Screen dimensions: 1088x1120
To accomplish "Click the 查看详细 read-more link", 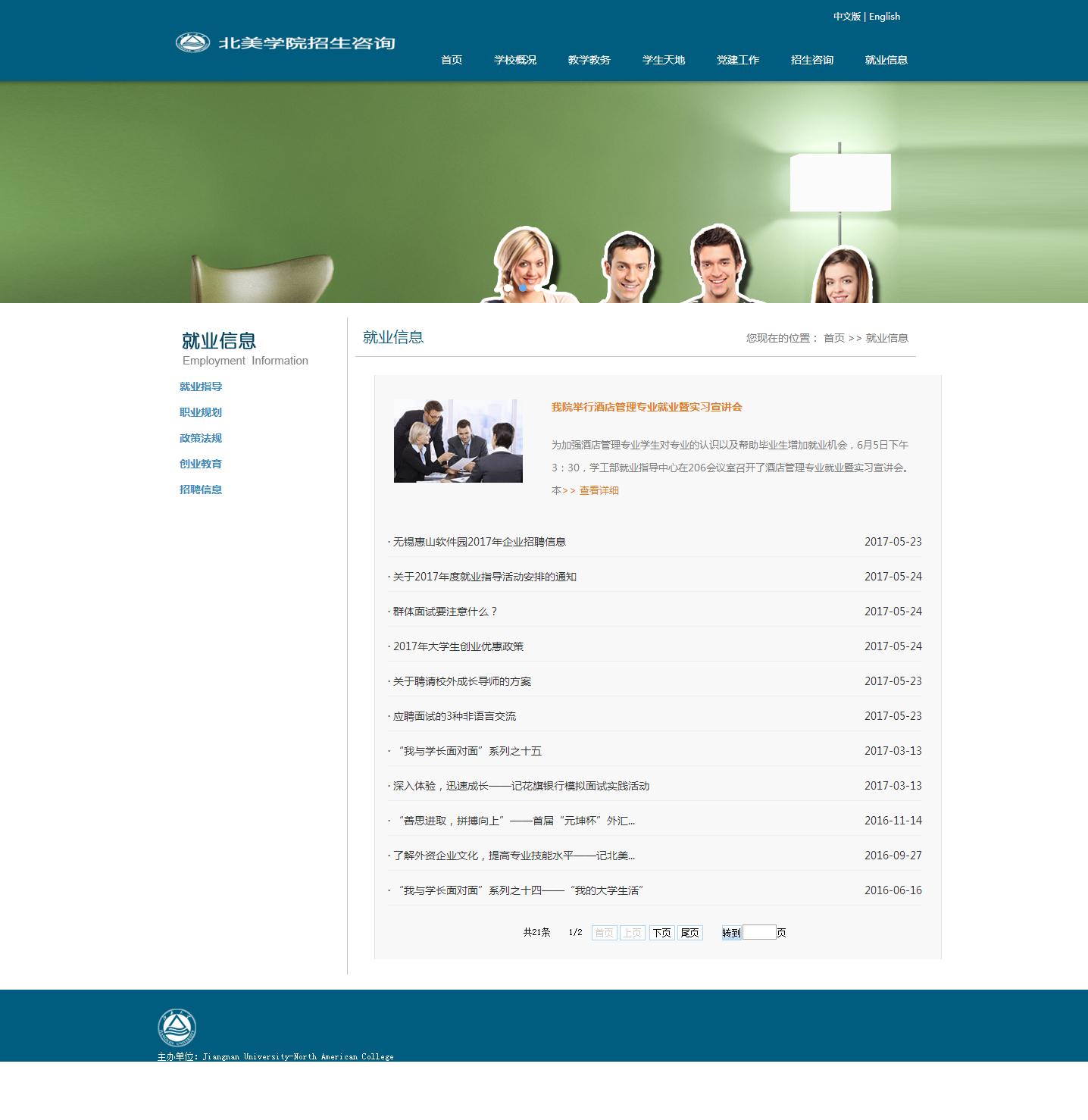I will (x=599, y=490).
